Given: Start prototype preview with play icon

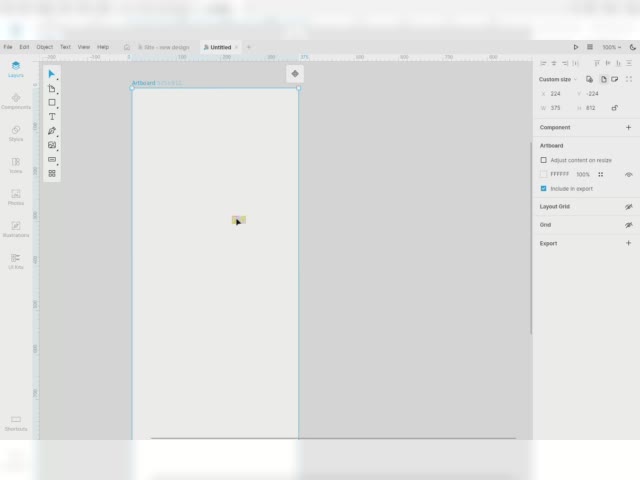Looking at the screenshot, I should (576, 47).
